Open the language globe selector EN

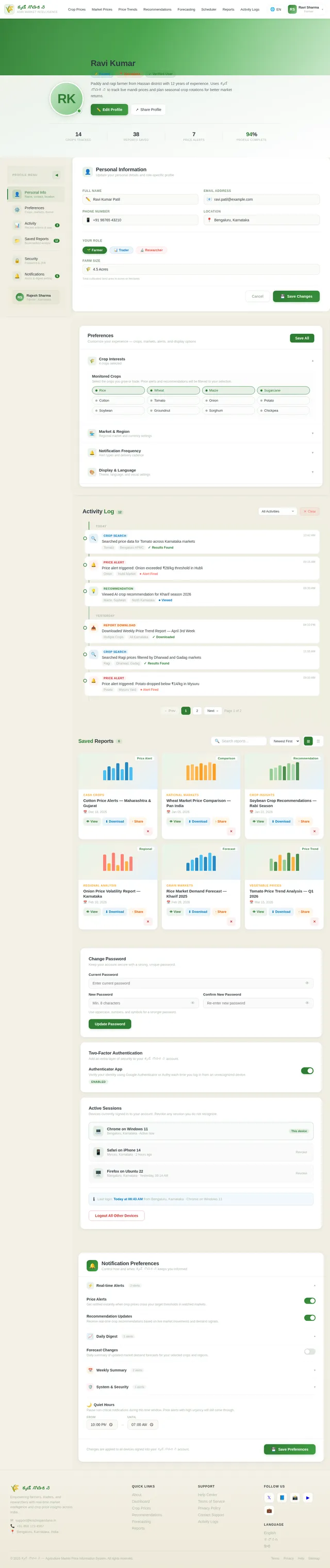click(x=276, y=9)
